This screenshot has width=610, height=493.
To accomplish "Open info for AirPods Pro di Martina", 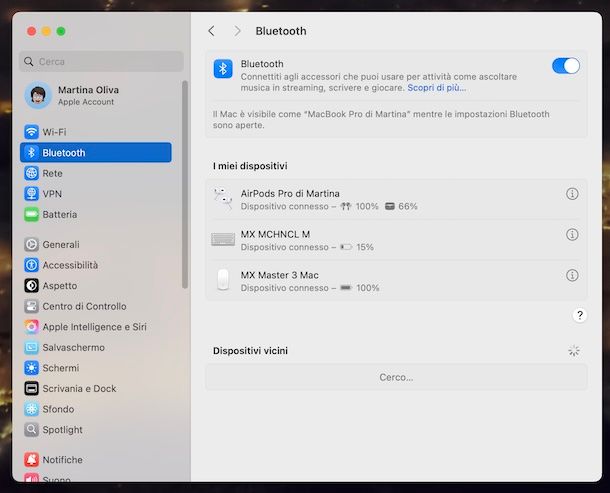I will [x=572, y=193].
